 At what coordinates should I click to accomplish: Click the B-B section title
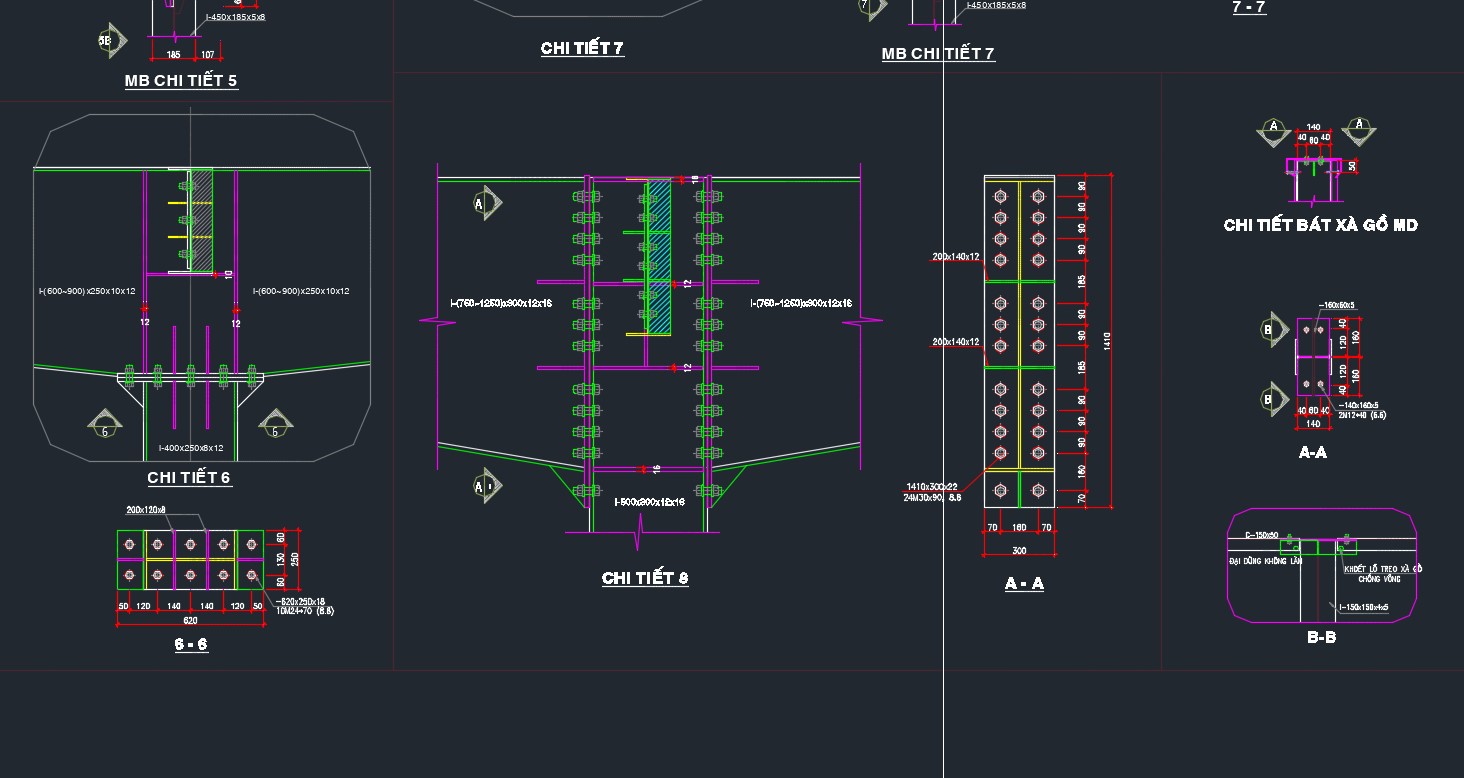click(1321, 637)
